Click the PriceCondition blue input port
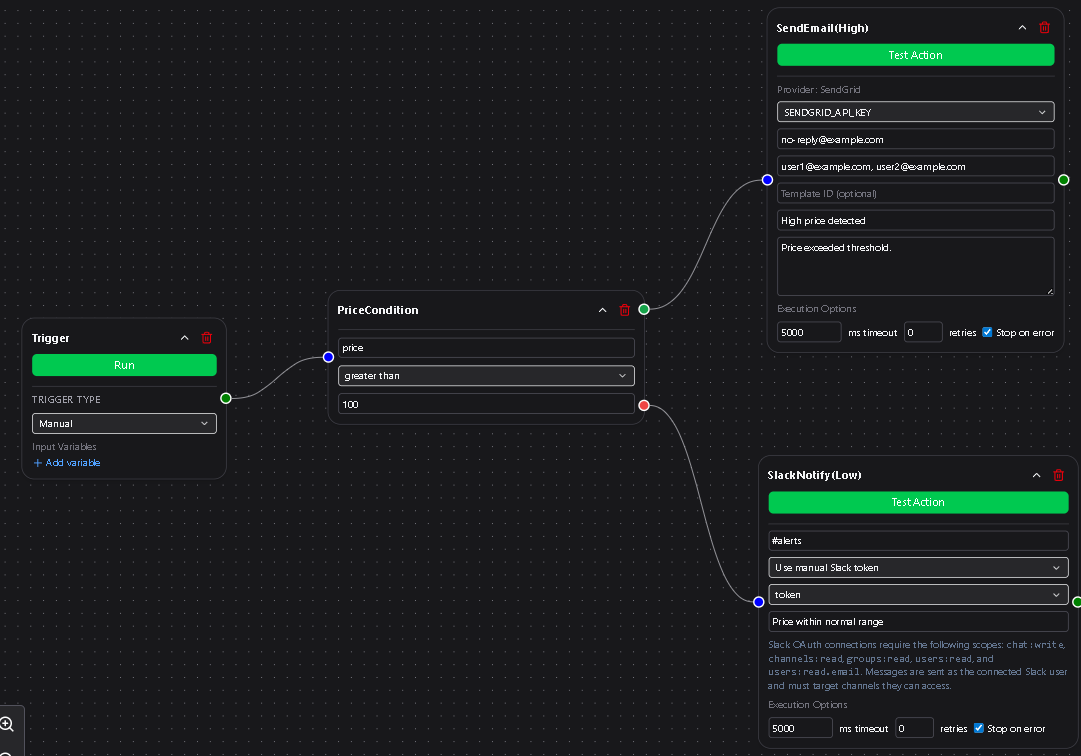 [328, 357]
